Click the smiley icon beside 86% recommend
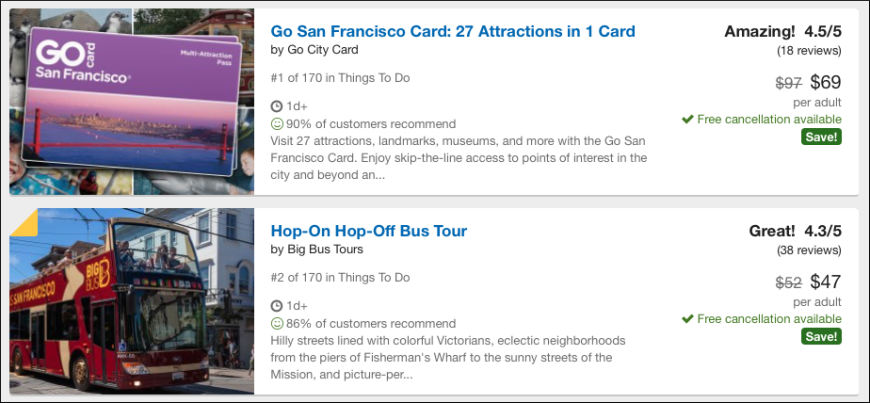The image size is (870, 403). (276, 323)
